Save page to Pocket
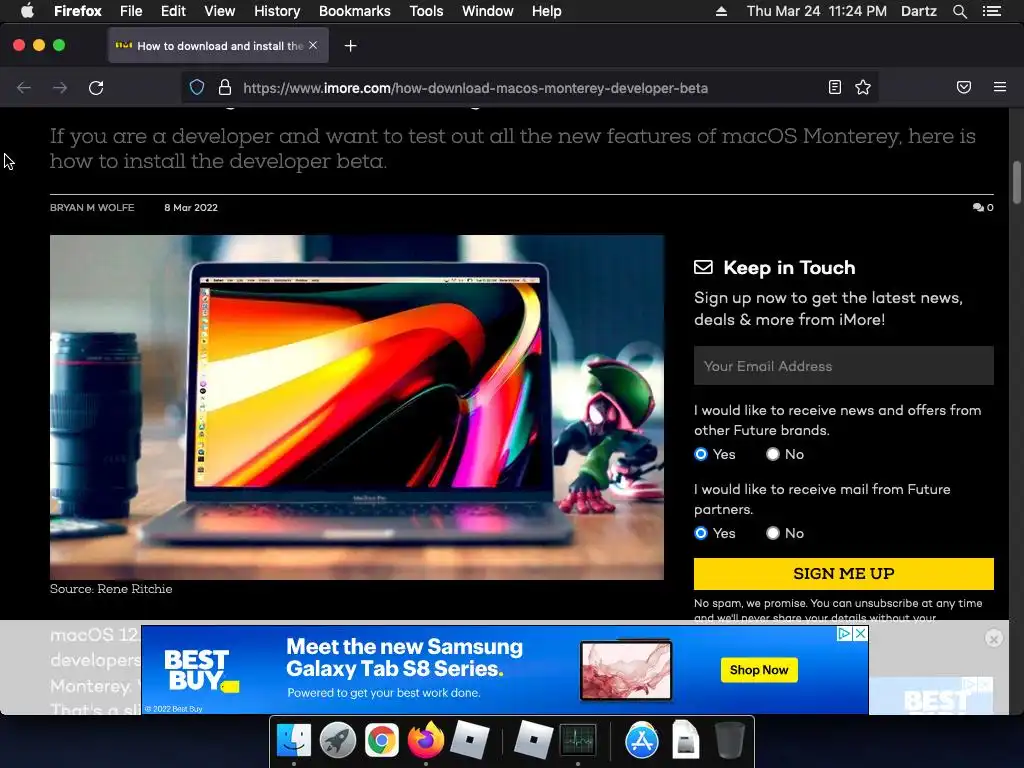1024x768 pixels. (964, 88)
